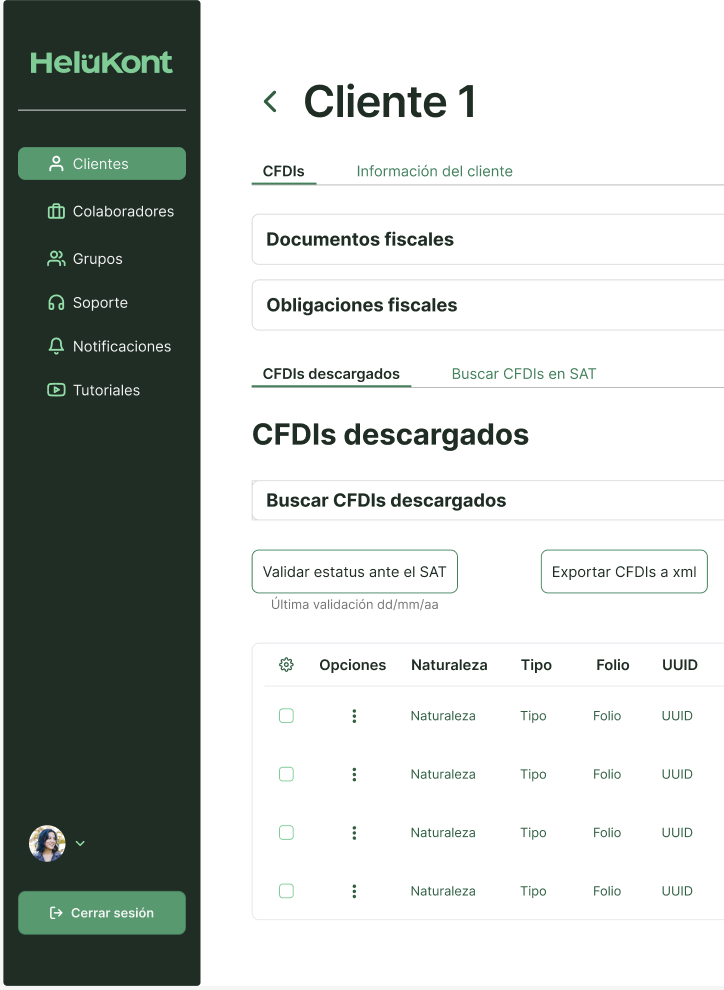Click the table settings gear icon

[x=286, y=665]
